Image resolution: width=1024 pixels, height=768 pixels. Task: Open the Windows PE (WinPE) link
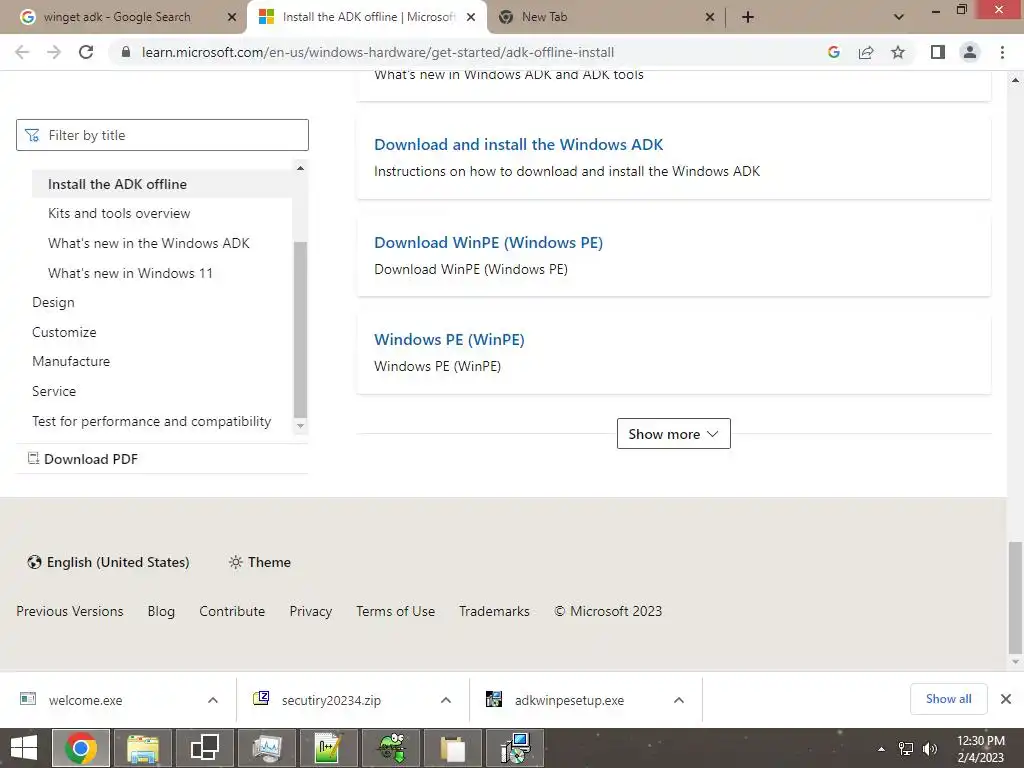(x=449, y=340)
